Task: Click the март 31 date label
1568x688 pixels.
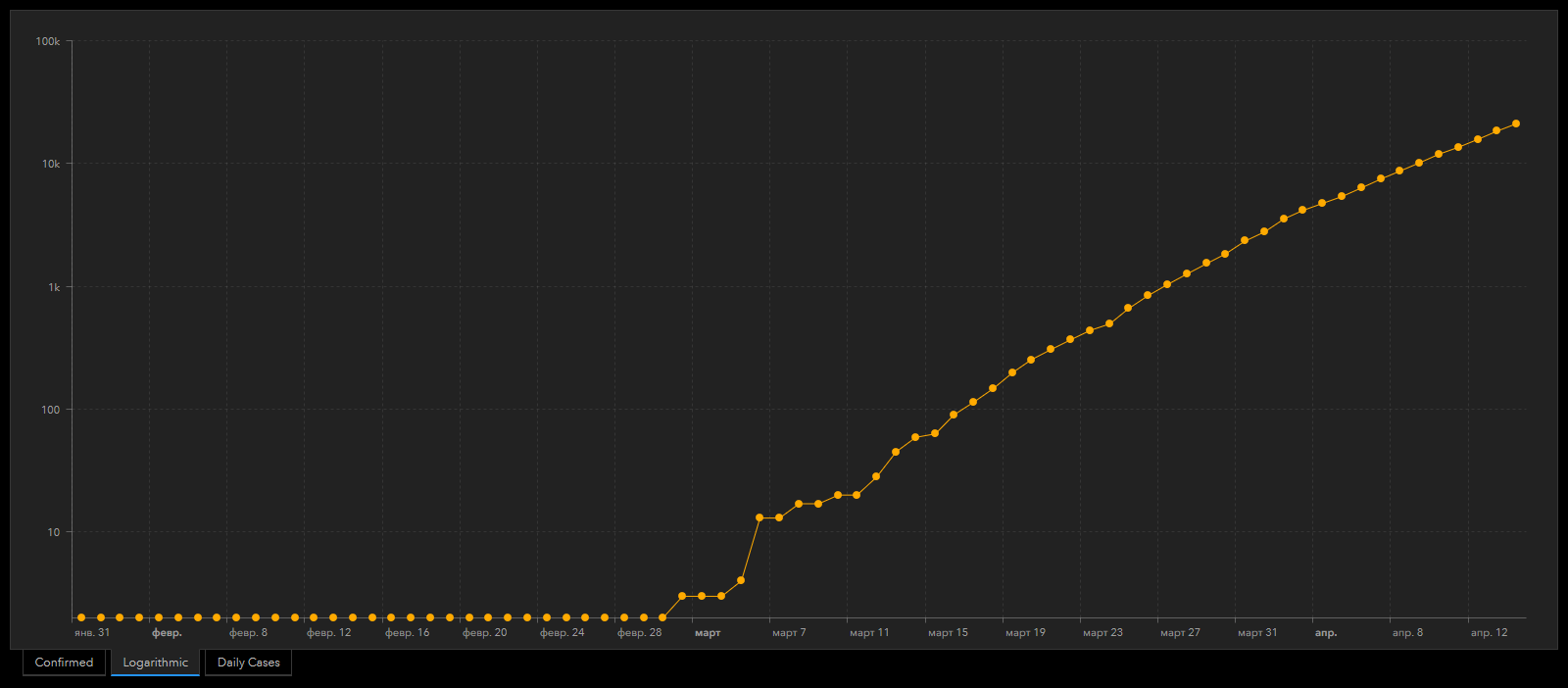Action: tap(1257, 633)
